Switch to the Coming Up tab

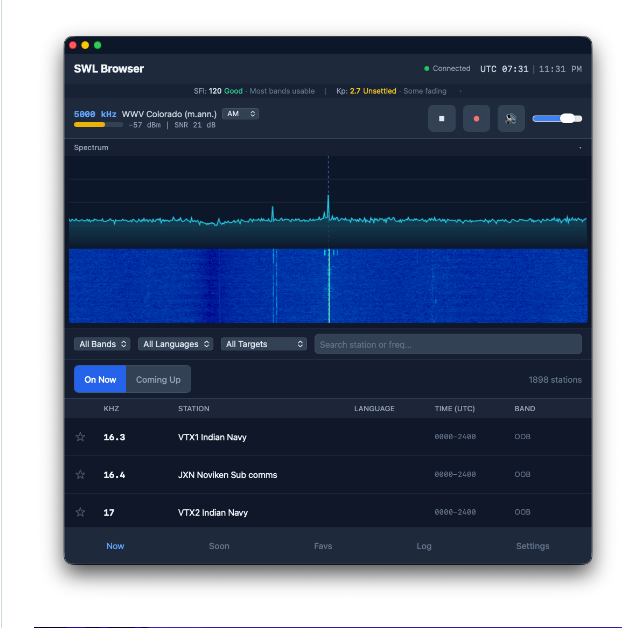158,379
